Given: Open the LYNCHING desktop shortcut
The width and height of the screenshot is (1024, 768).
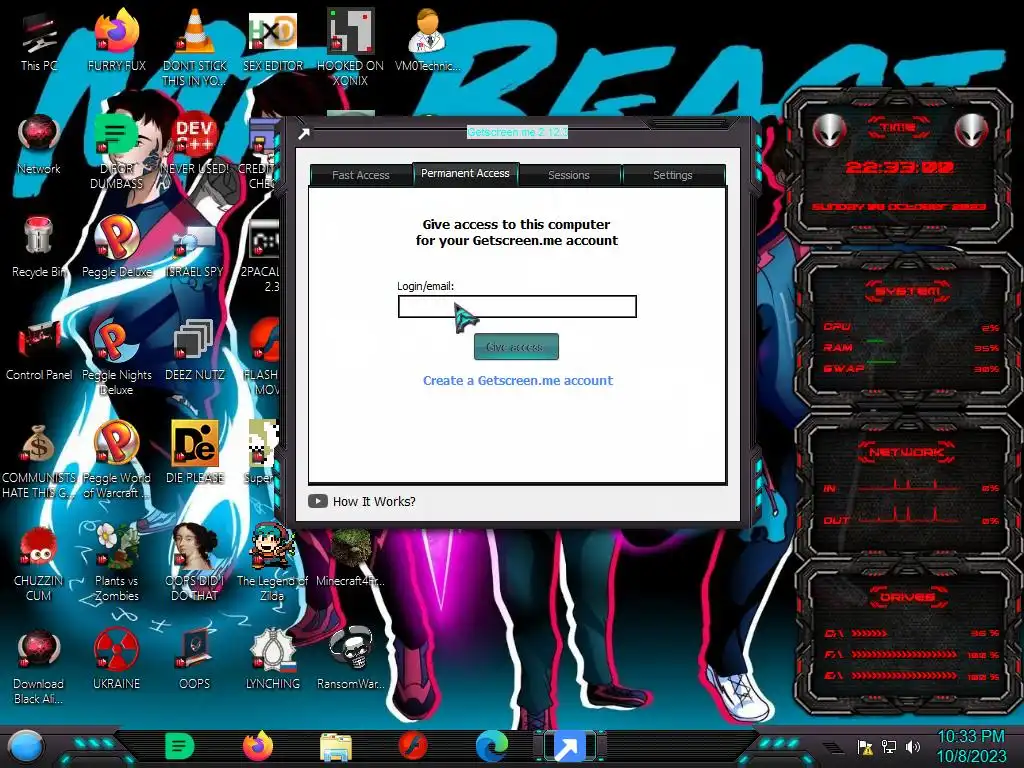Looking at the screenshot, I should [x=273, y=660].
